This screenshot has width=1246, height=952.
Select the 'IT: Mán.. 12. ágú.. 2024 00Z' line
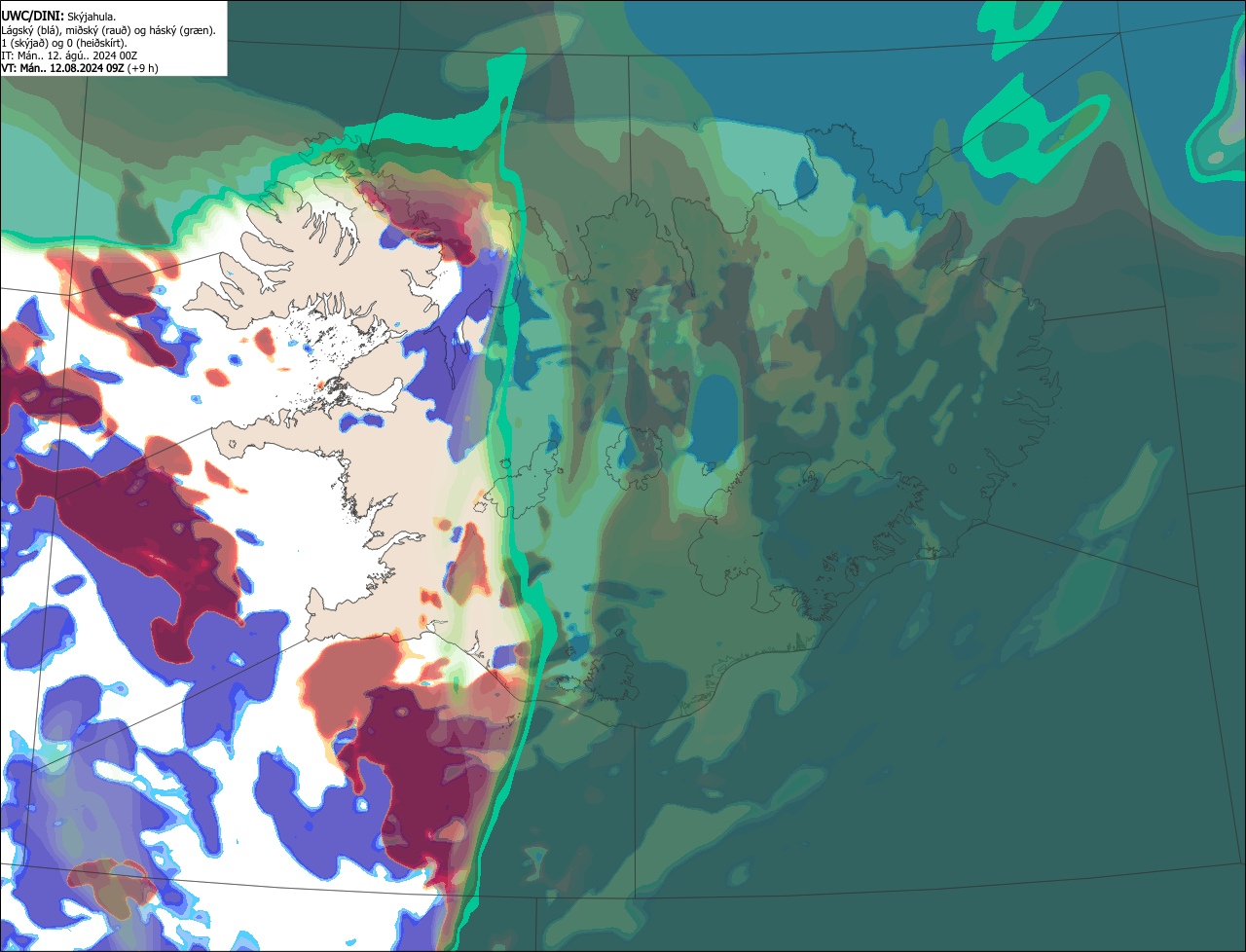69,55
